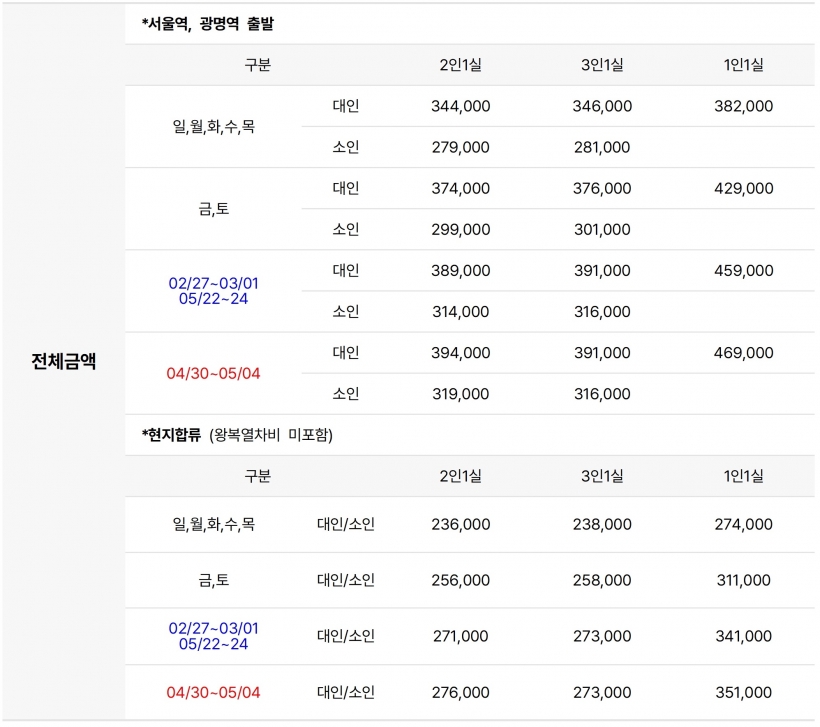Screen dimensions: 820x727
Task: Click the 389,000 adult price
Action: pos(460,270)
